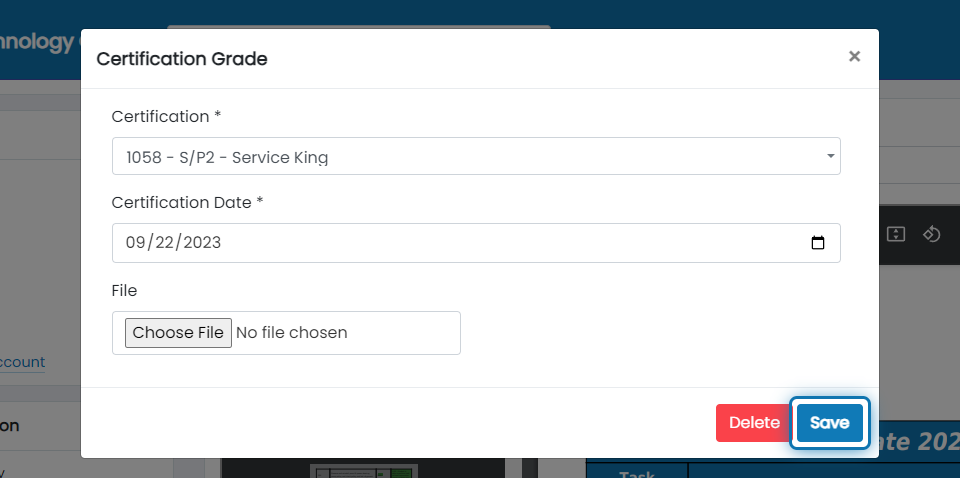This screenshot has height=478, width=960.
Task: Click the Choose File button
Action: pyautogui.click(x=178, y=333)
